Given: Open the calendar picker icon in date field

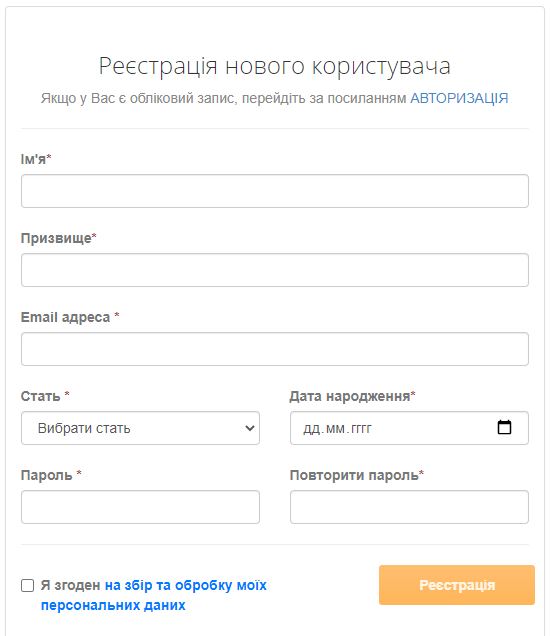Looking at the screenshot, I should pos(504,427).
